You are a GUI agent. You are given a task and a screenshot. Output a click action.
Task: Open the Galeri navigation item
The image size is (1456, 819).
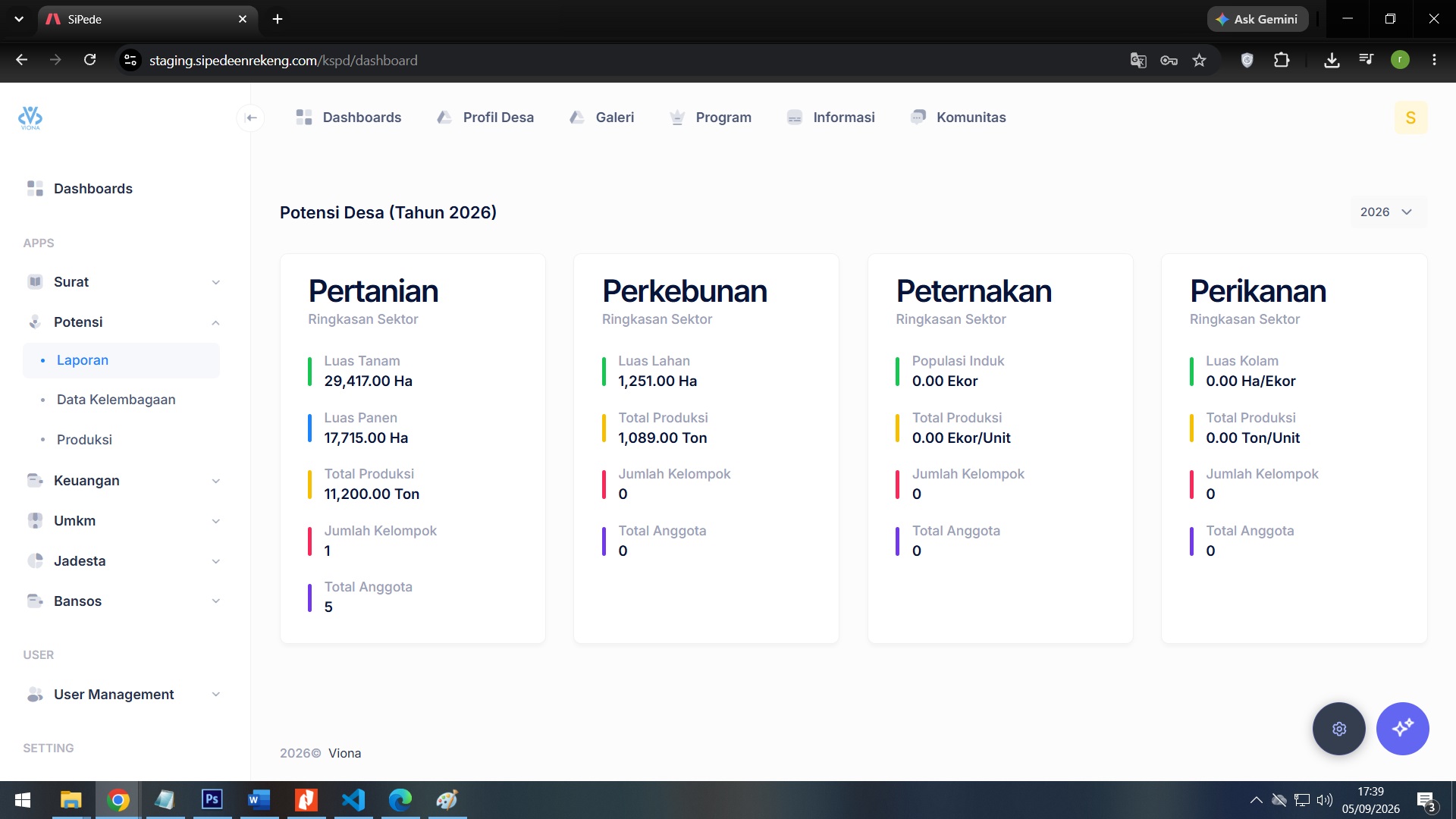click(601, 118)
